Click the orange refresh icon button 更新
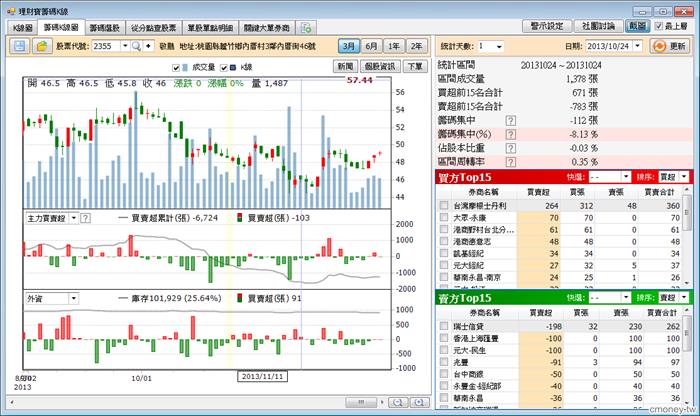The width and height of the screenshot is (700, 416). (670, 46)
